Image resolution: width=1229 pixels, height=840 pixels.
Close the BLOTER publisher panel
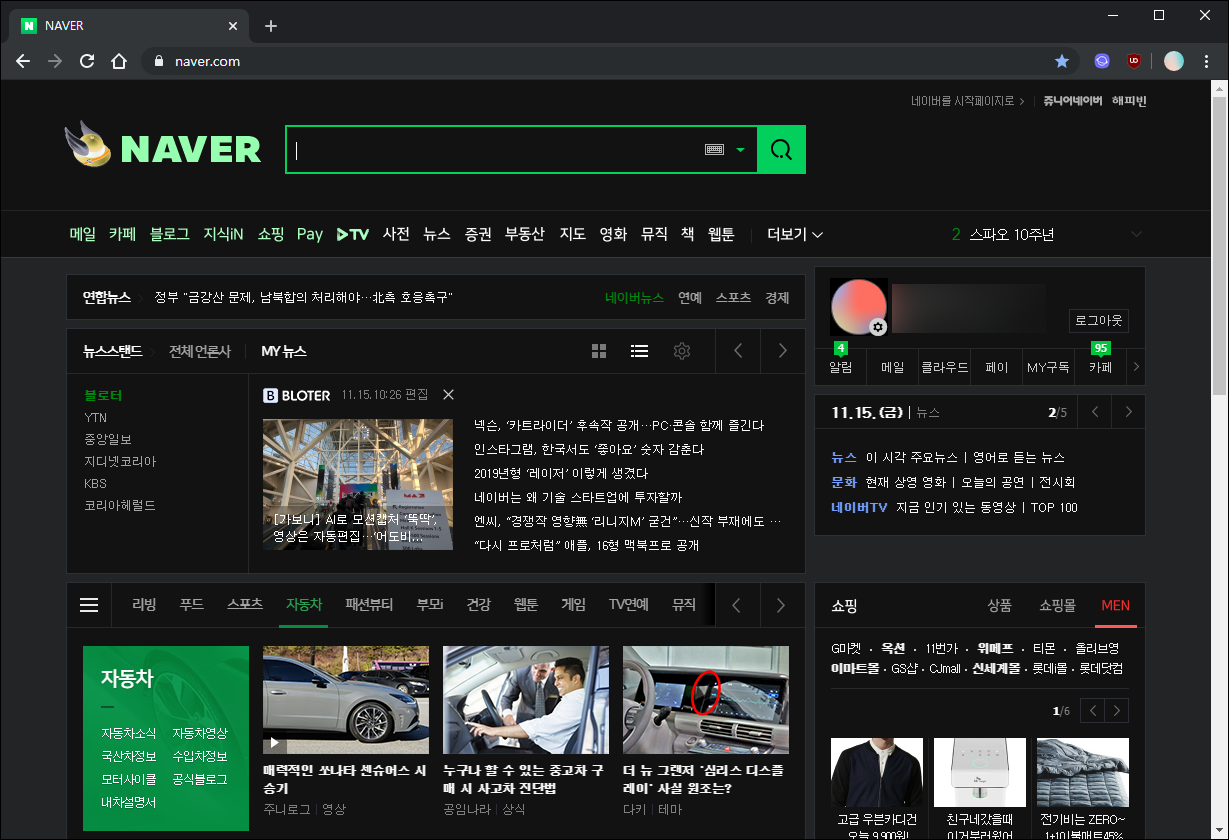(x=448, y=395)
